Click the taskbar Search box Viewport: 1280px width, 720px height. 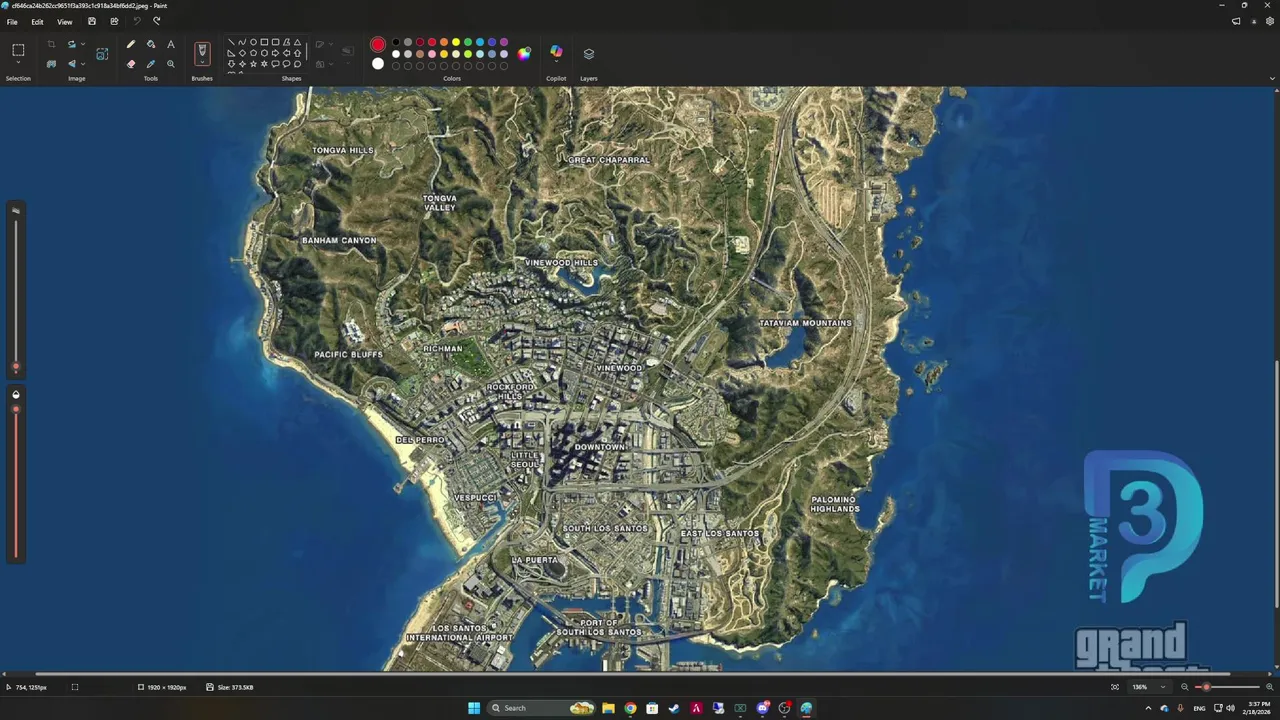coord(541,708)
